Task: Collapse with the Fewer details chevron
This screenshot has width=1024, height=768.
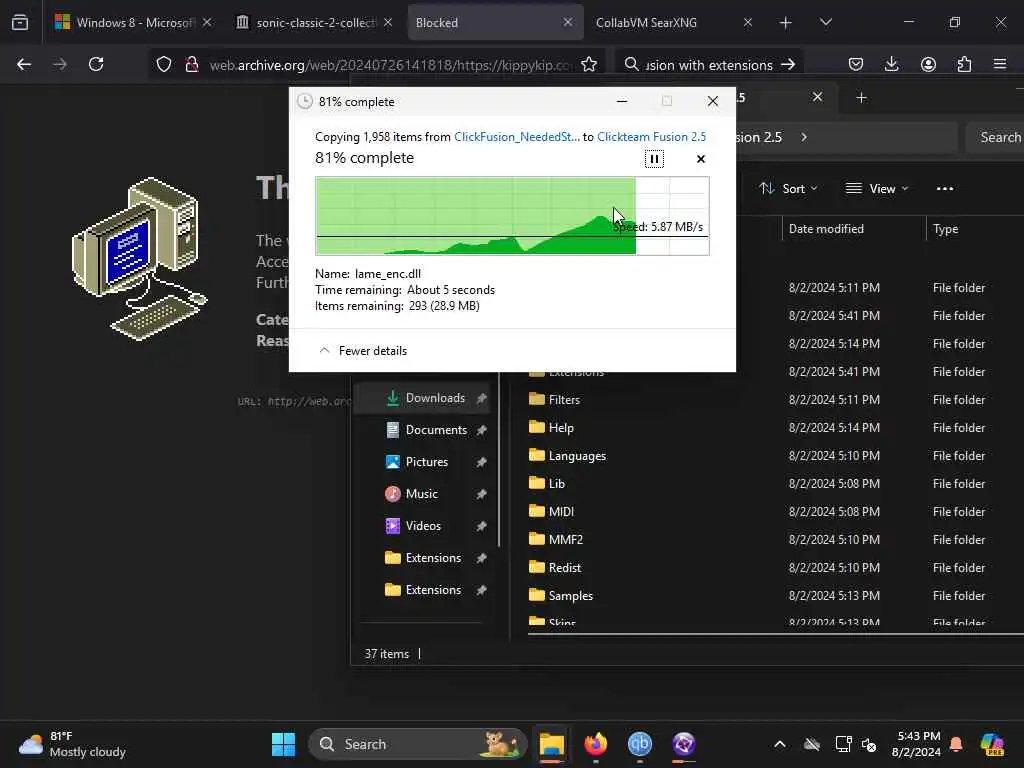Action: 324,351
